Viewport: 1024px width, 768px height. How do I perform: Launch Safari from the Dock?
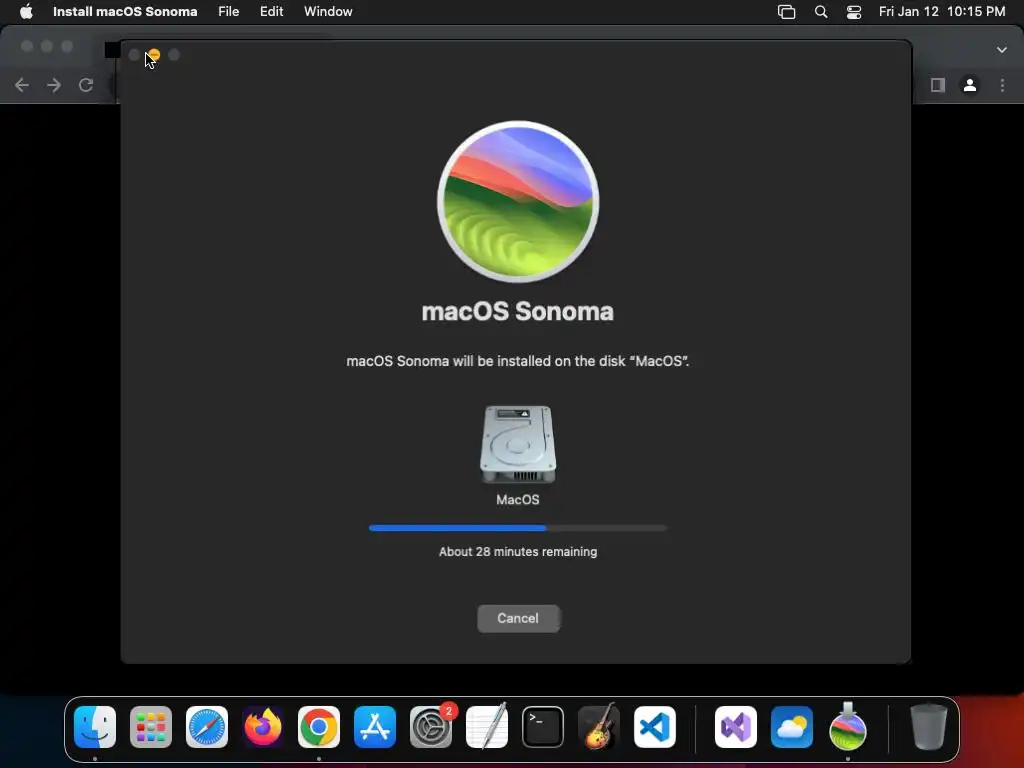pyautogui.click(x=207, y=727)
